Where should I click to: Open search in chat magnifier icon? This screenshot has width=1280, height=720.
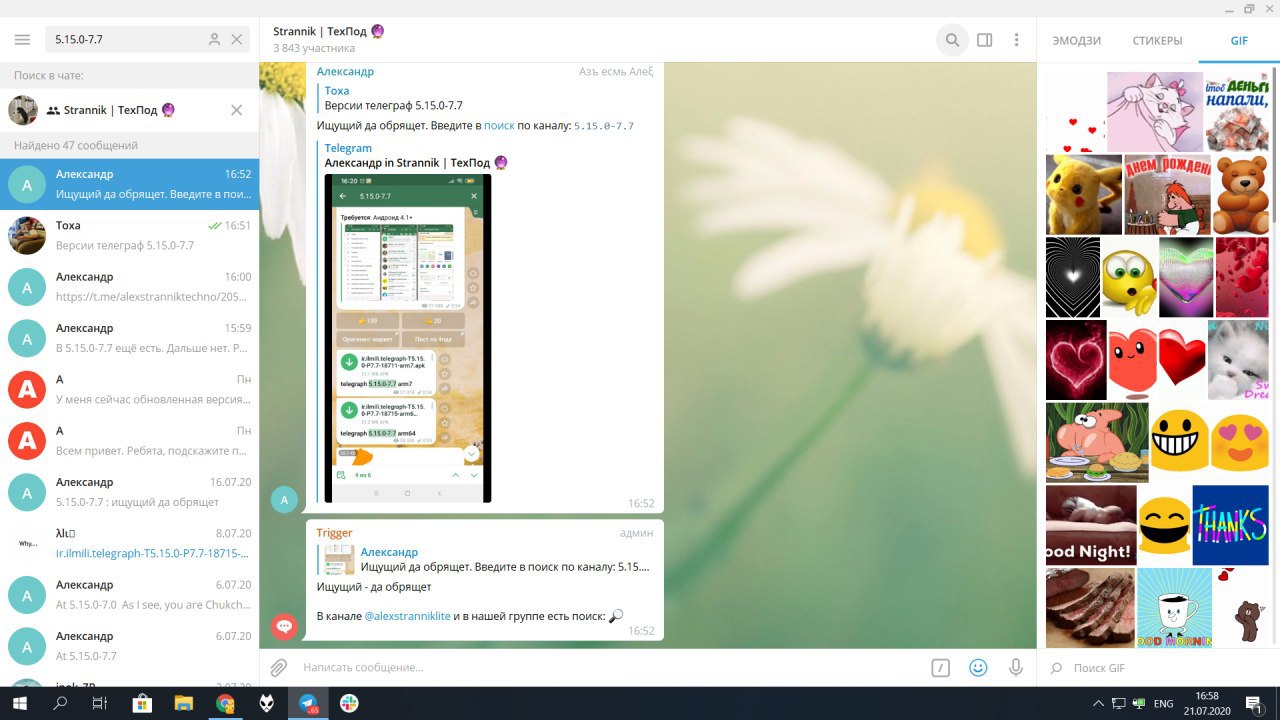pyautogui.click(x=953, y=40)
